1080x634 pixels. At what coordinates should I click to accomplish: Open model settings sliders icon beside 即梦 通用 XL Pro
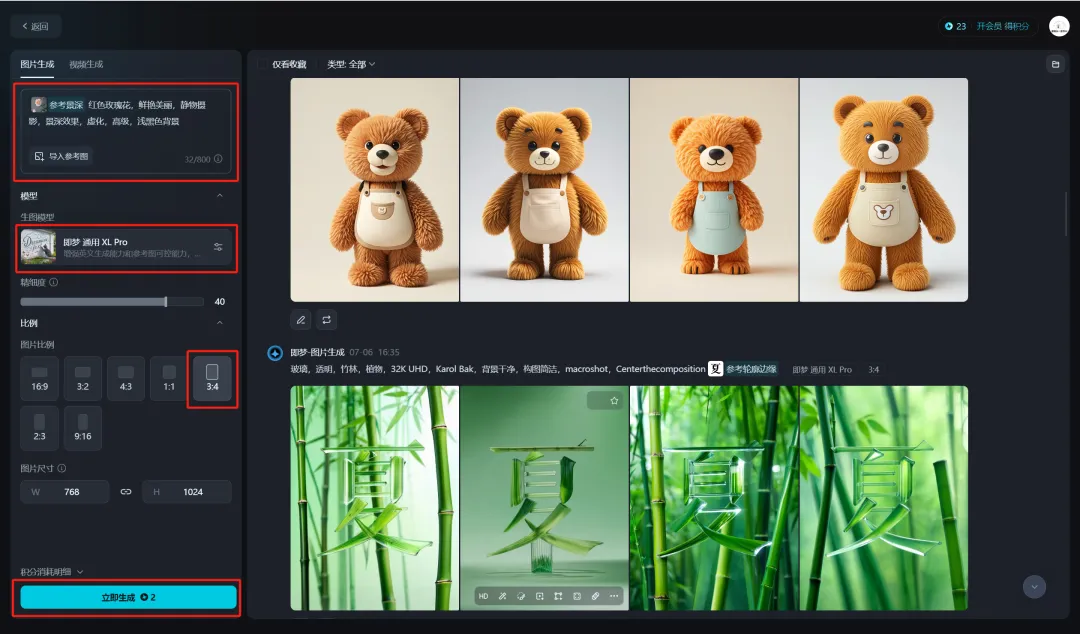click(x=218, y=247)
